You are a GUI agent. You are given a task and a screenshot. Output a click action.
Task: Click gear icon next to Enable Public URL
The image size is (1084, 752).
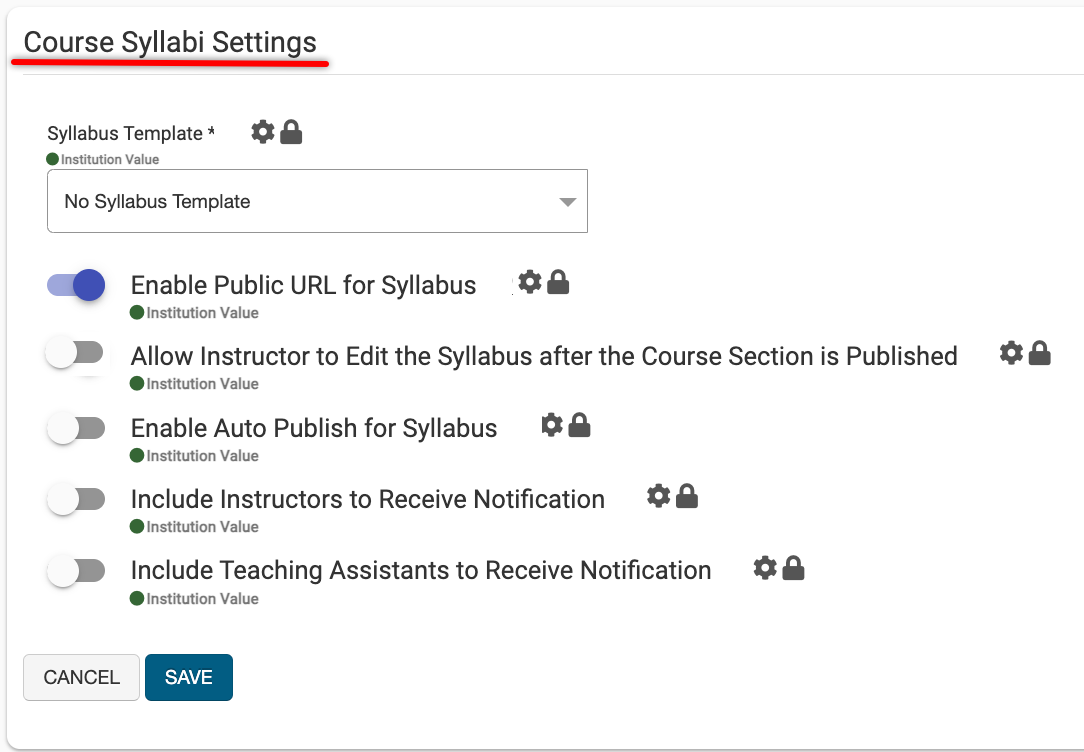tap(530, 282)
